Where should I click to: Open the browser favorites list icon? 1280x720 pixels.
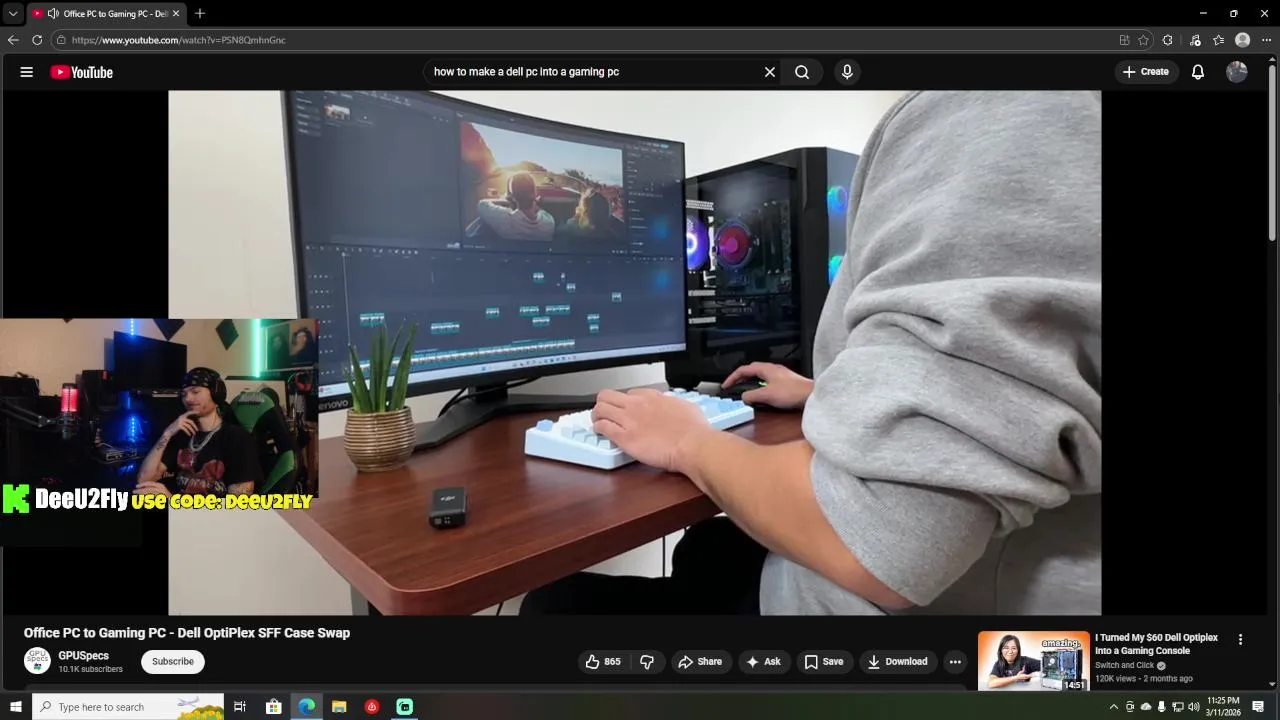pyautogui.click(x=1218, y=40)
